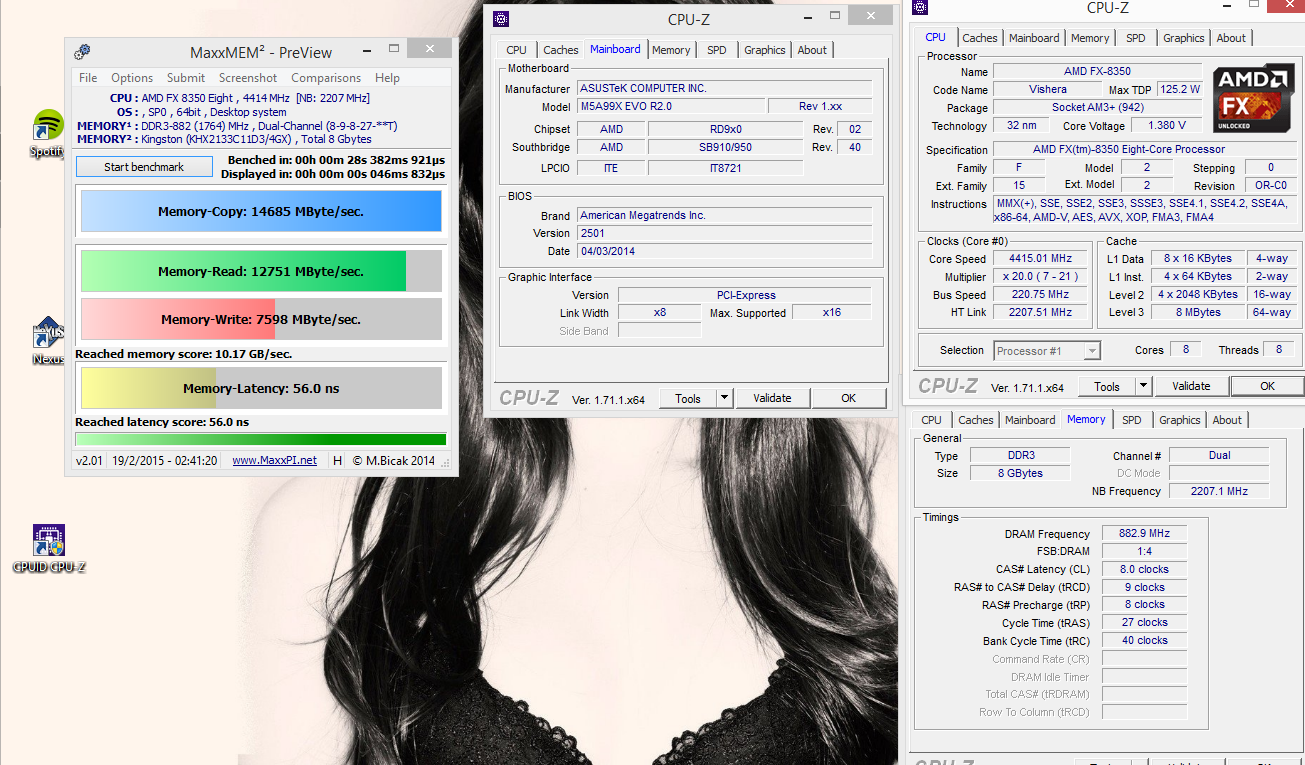Open About tab in processor window
This screenshot has height=765, width=1305.
pyautogui.click(x=1231, y=38)
